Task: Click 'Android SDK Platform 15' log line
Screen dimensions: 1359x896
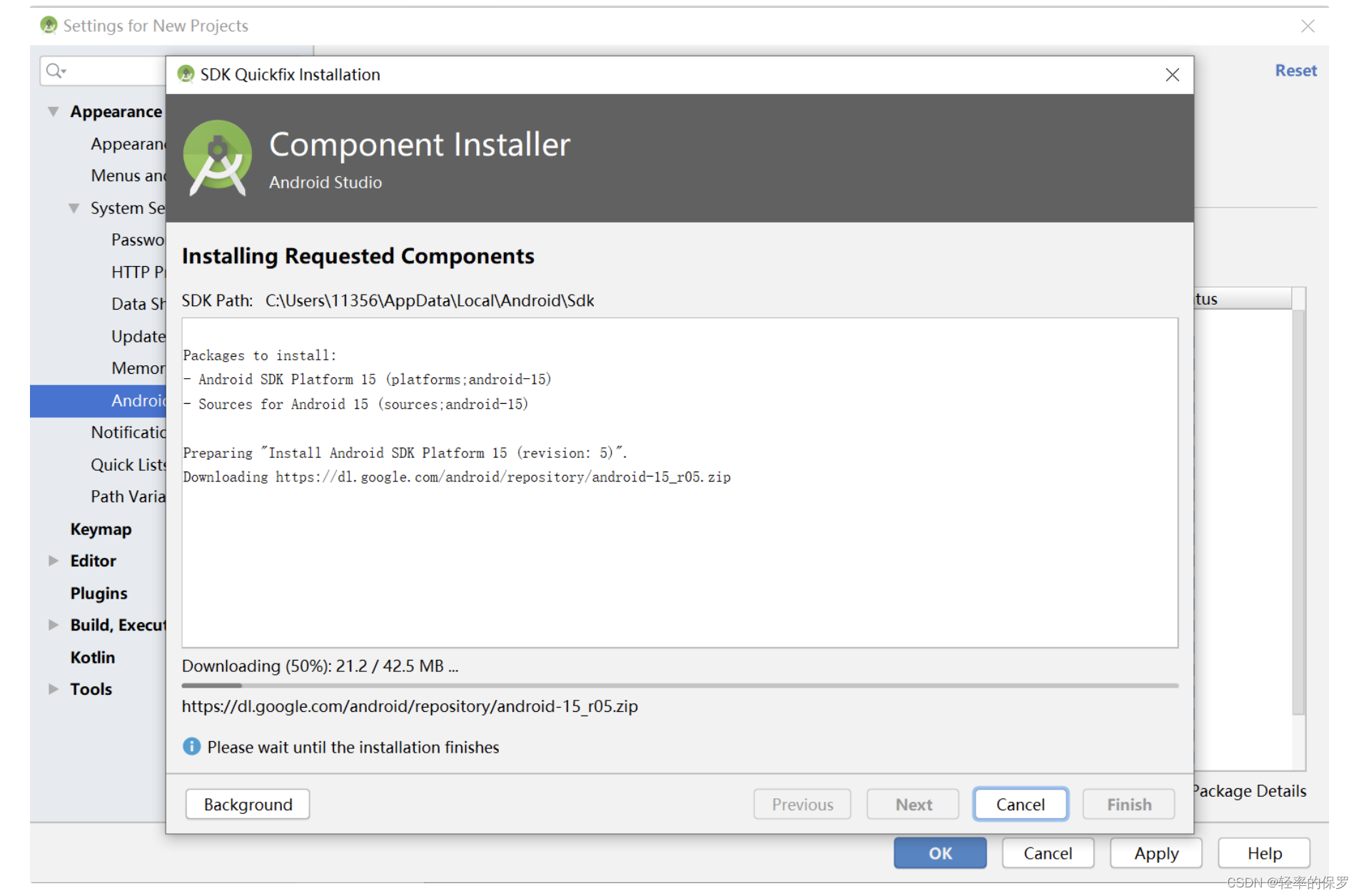Action: (367, 380)
